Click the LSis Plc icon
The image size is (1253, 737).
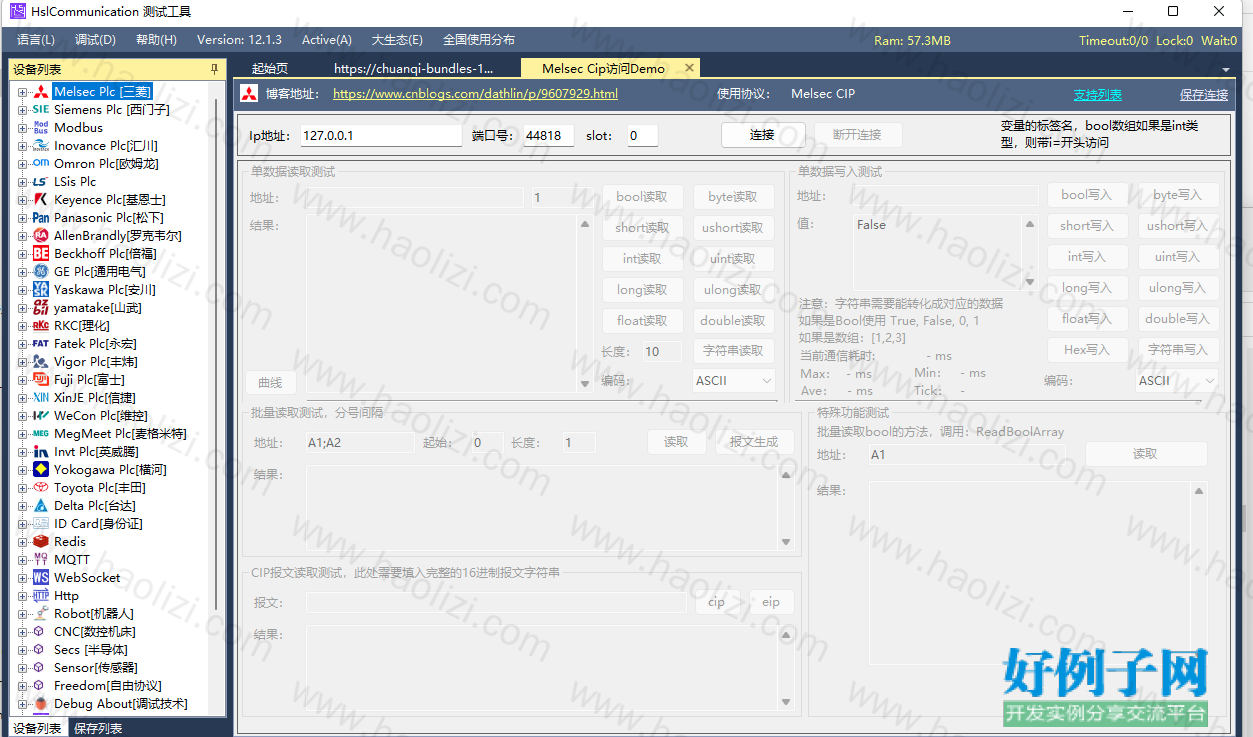41,182
